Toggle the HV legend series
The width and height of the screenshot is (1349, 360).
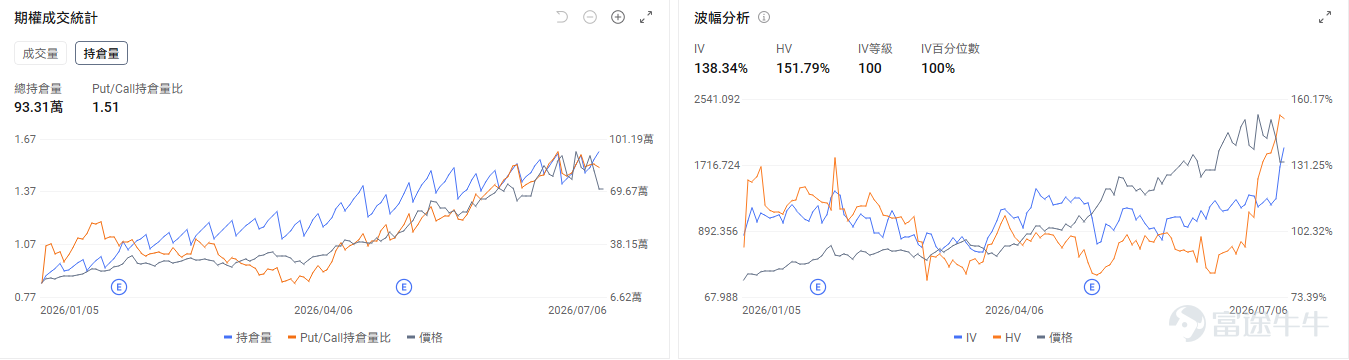[1005, 338]
